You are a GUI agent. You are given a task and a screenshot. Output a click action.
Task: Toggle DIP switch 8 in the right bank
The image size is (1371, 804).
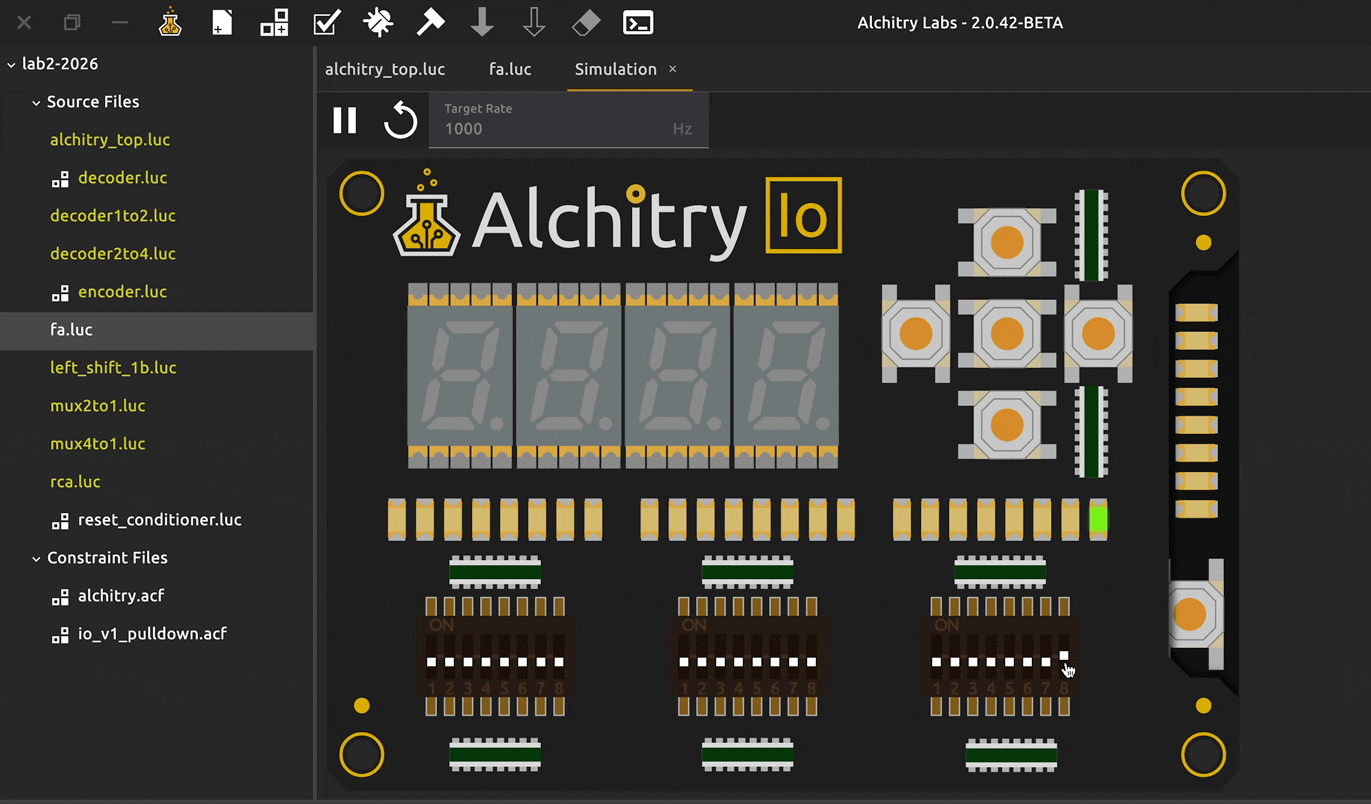tap(1064, 657)
